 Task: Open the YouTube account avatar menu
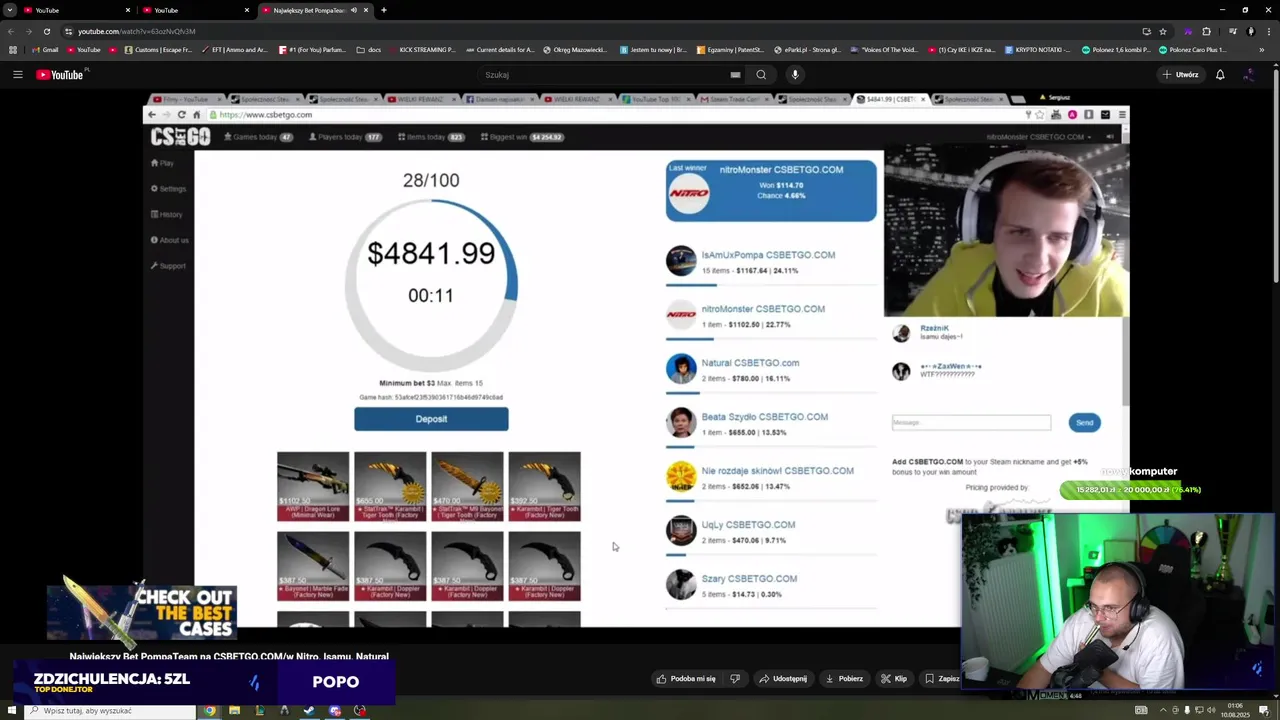click(1249, 74)
